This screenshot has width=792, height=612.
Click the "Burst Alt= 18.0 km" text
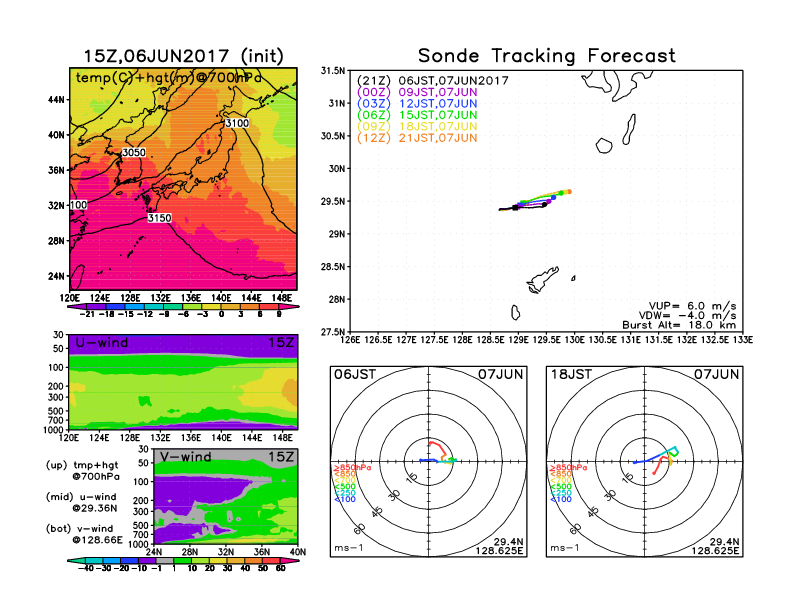(679, 325)
